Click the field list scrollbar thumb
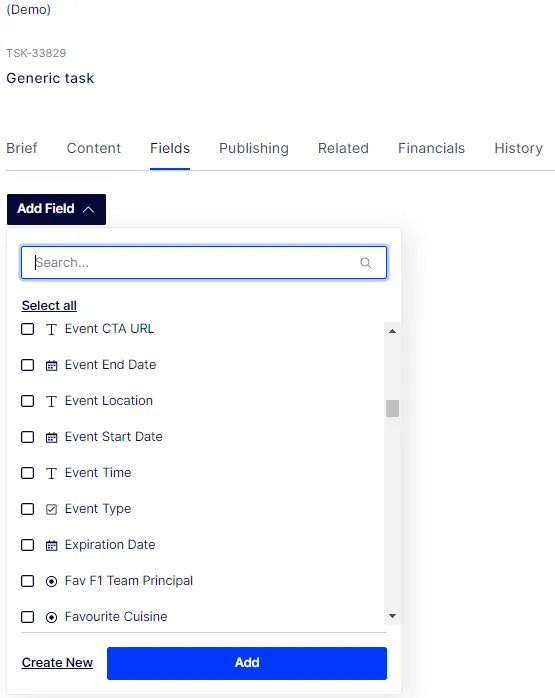 (393, 408)
